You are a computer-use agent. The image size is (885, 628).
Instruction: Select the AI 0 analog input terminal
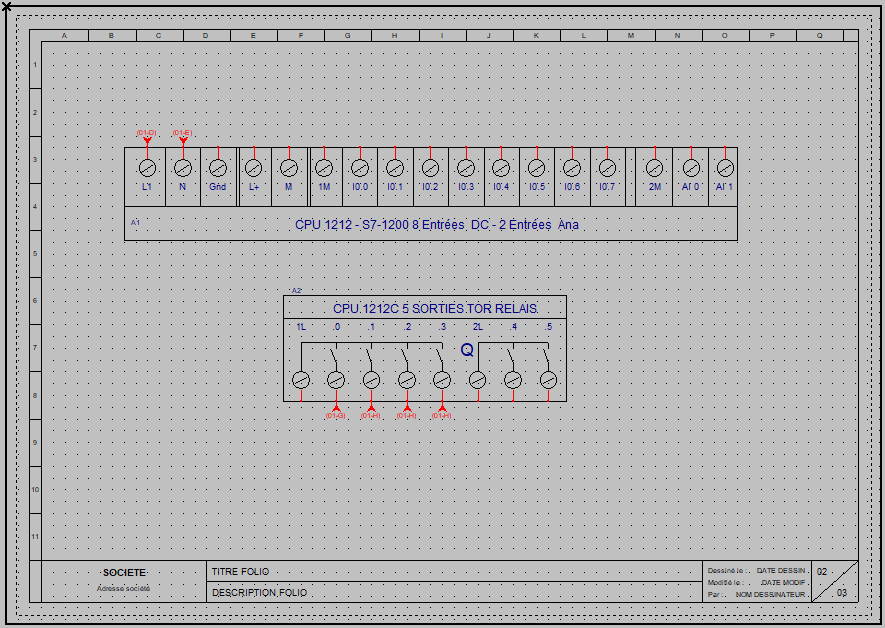(x=691, y=168)
